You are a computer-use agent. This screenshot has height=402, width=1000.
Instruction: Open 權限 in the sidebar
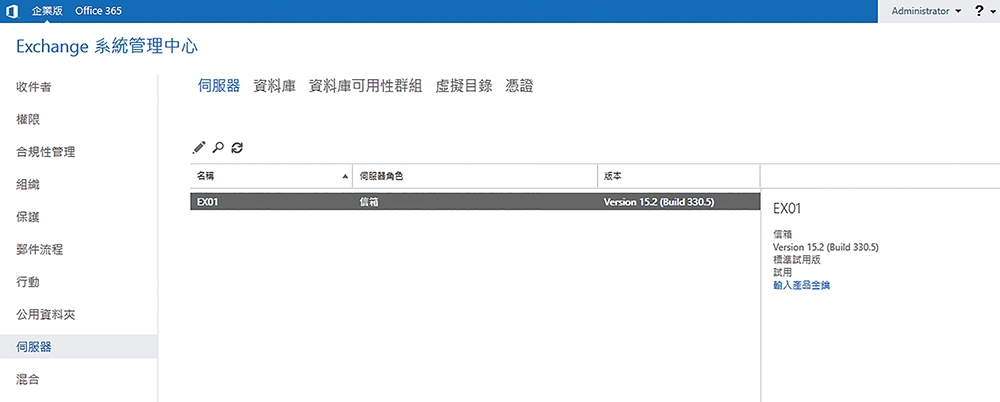click(28, 119)
